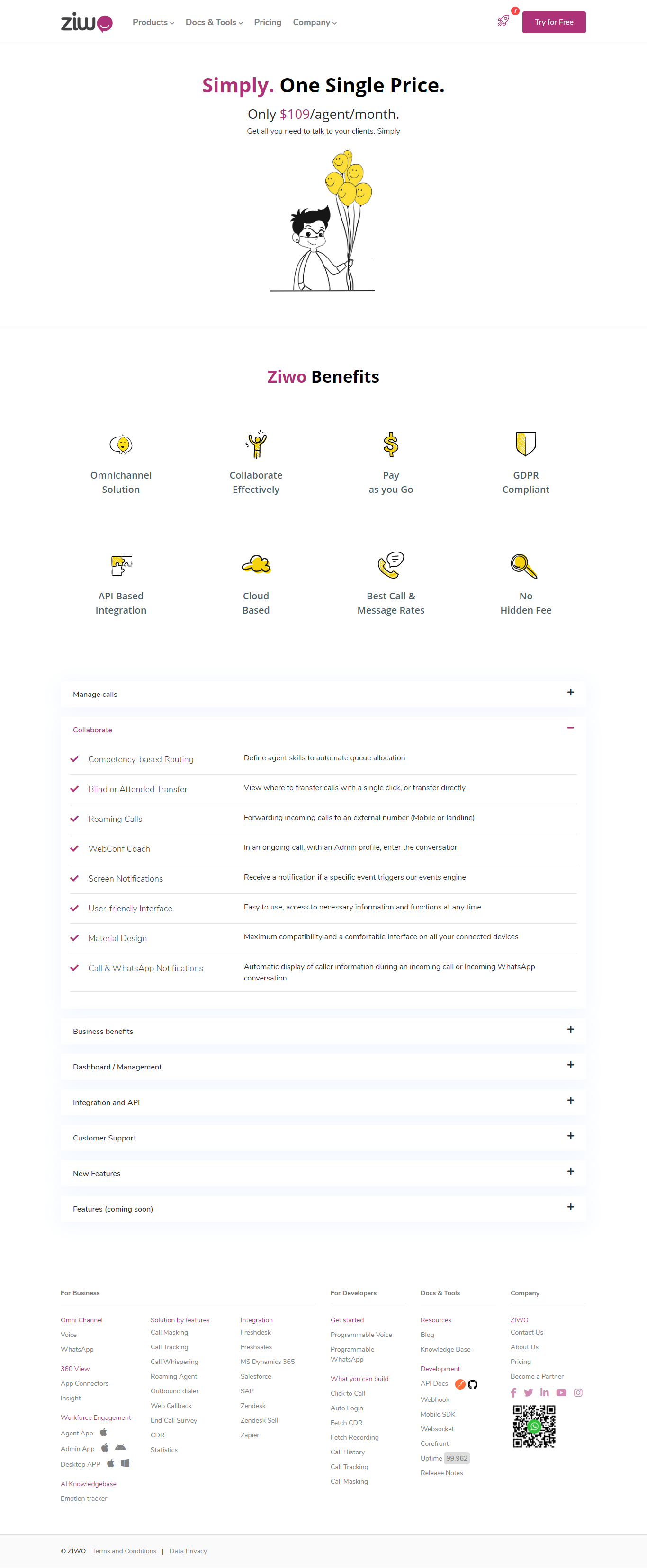
Task: Open the Programmable Voice link
Action: 361,1335
